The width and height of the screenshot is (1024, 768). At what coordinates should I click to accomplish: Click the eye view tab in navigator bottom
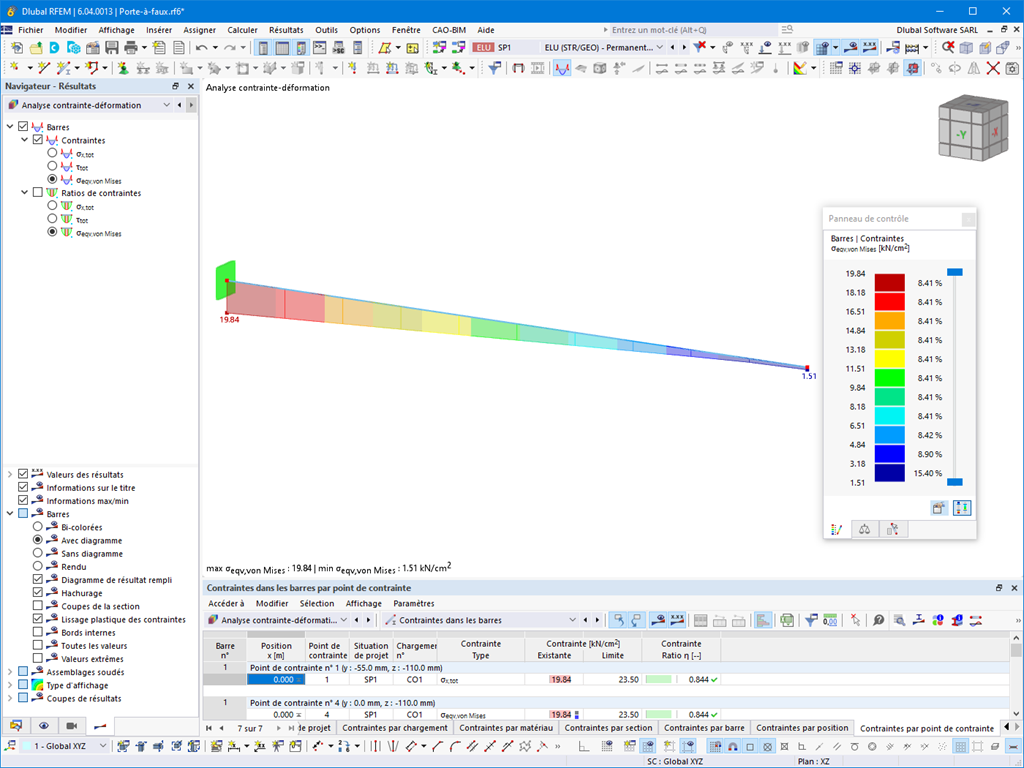pyautogui.click(x=44, y=726)
